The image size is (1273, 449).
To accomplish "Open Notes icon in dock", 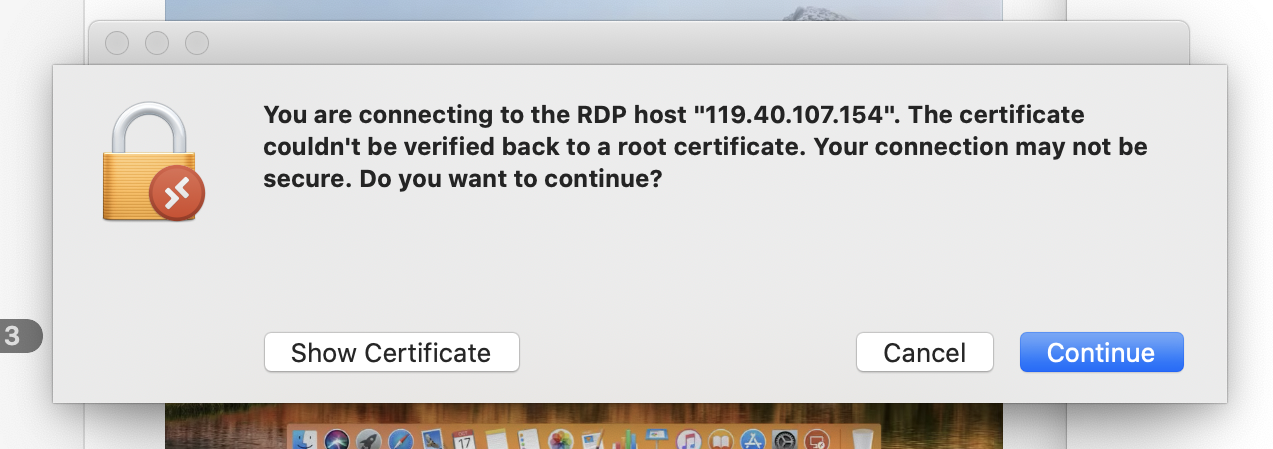I will pyautogui.click(x=496, y=440).
